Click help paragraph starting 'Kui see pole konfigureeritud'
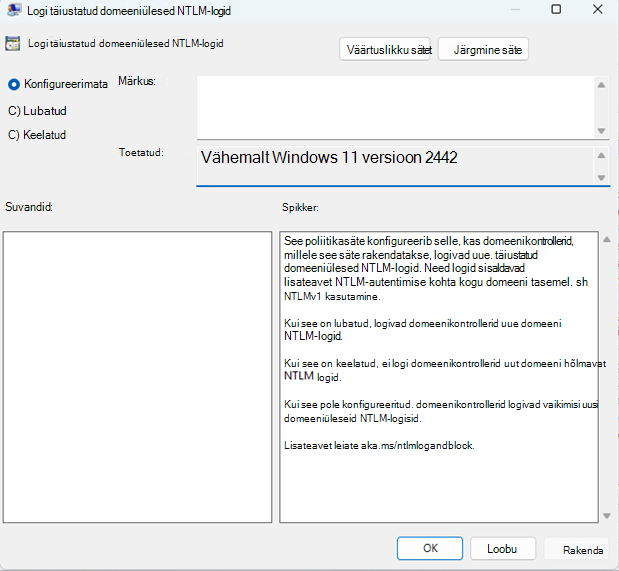 click(441, 411)
